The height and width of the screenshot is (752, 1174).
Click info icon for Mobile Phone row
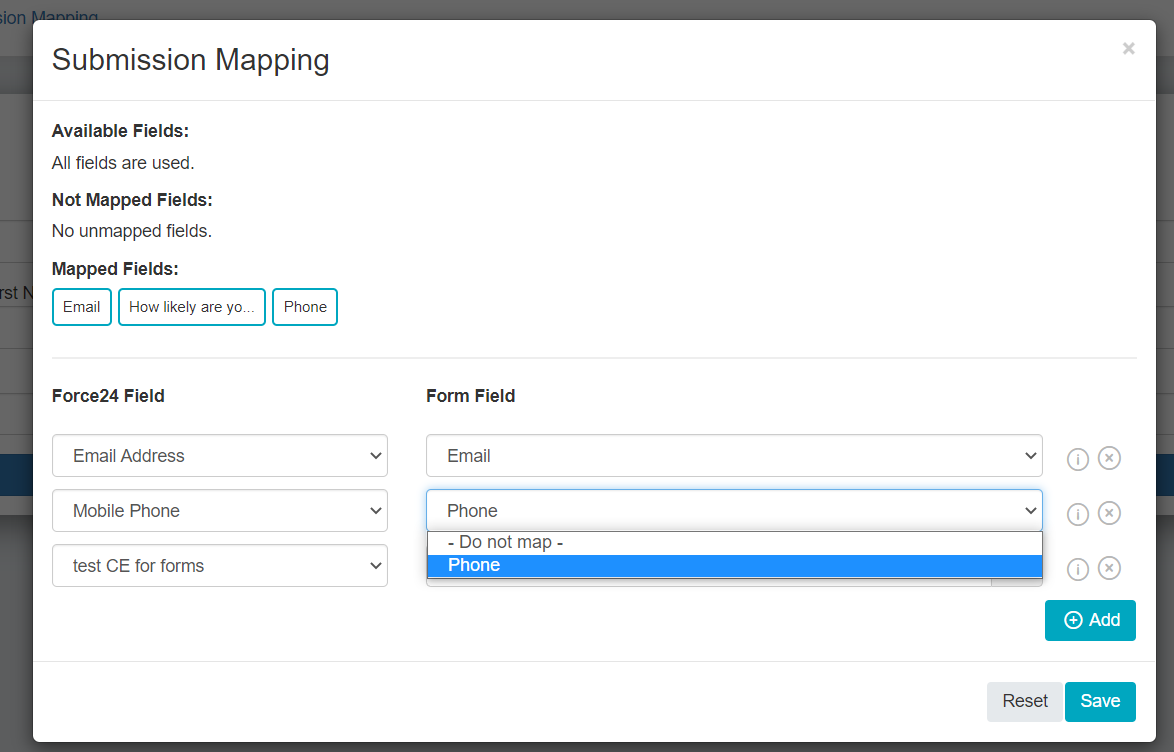click(x=1077, y=514)
